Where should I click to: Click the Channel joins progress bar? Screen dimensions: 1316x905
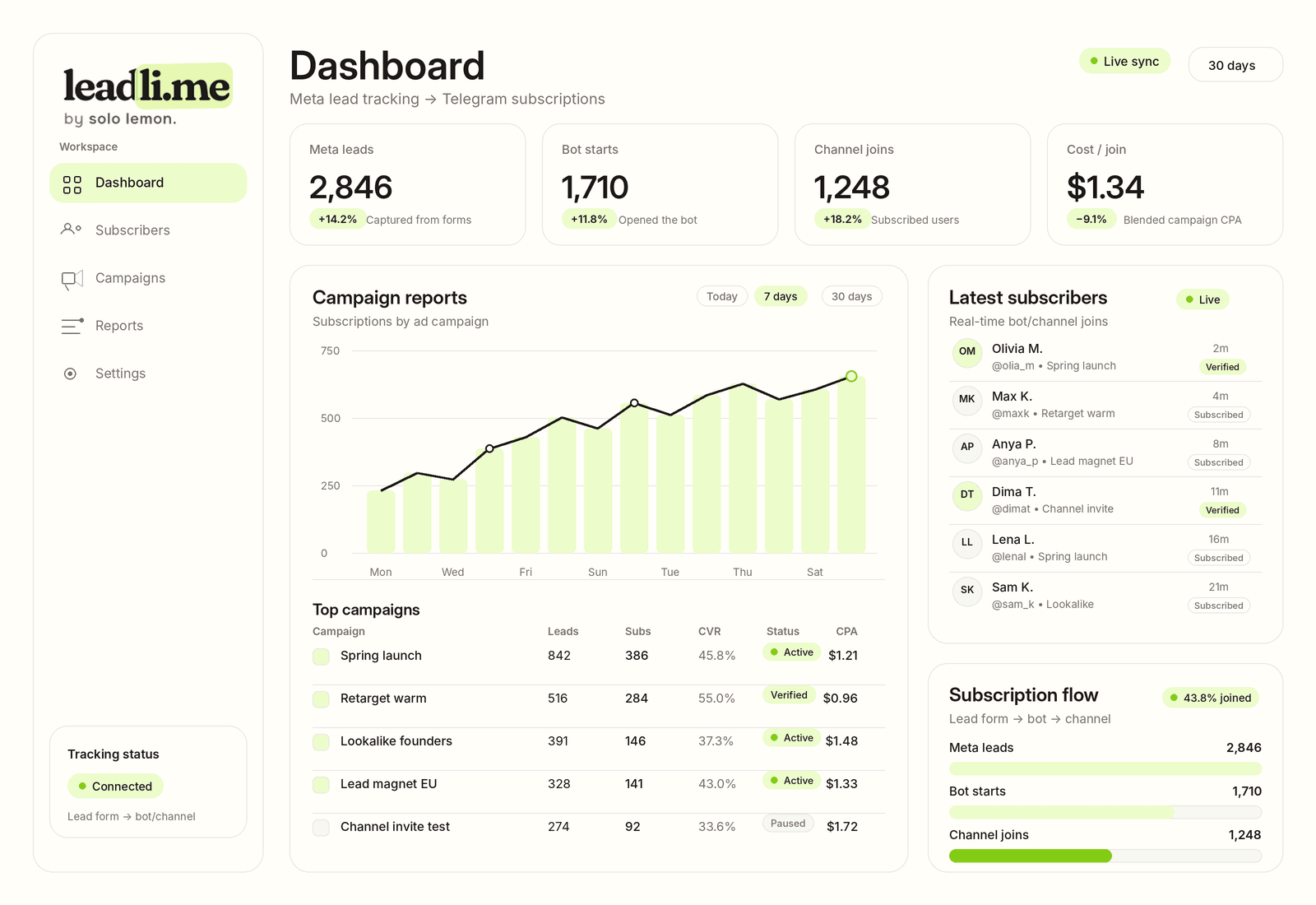coord(1105,856)
